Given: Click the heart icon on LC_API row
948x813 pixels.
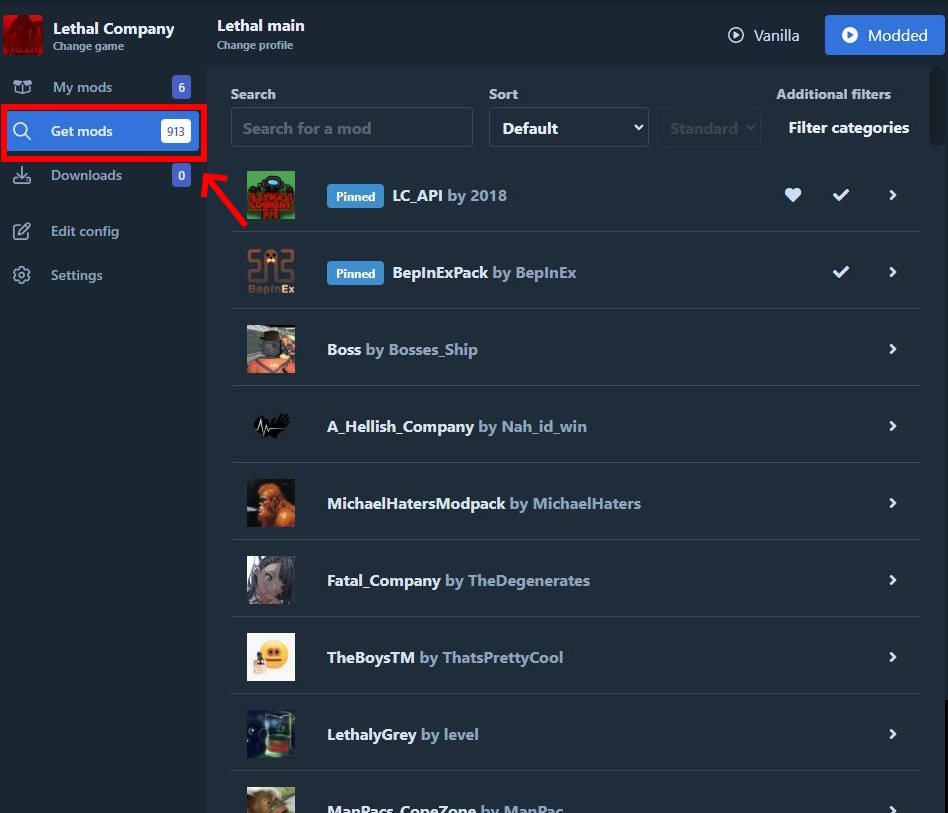Looking at the screenshot, I should pyautogui.click(x=793, y=195).
